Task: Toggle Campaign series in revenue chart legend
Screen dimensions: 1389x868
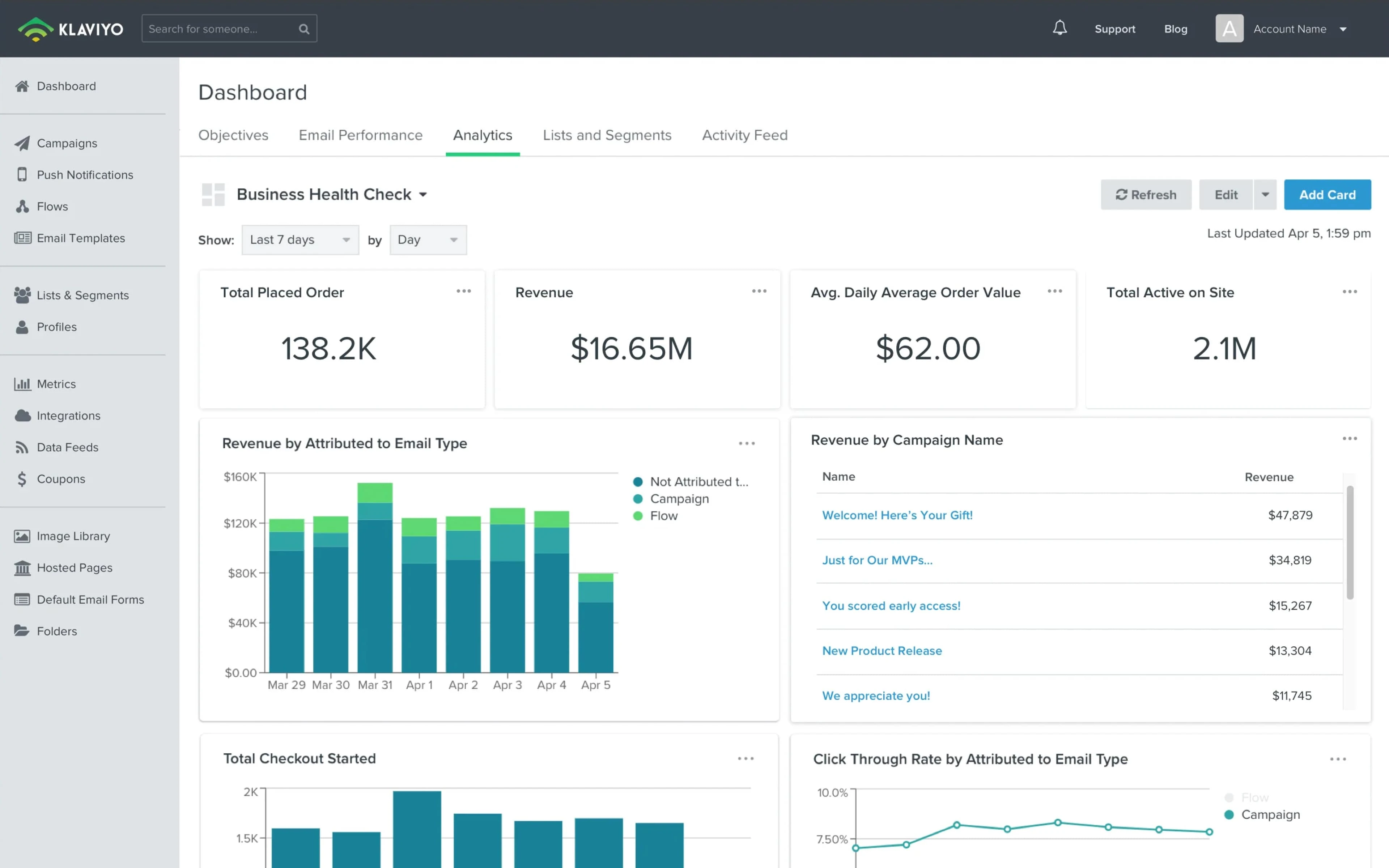Action: [679, 499]
